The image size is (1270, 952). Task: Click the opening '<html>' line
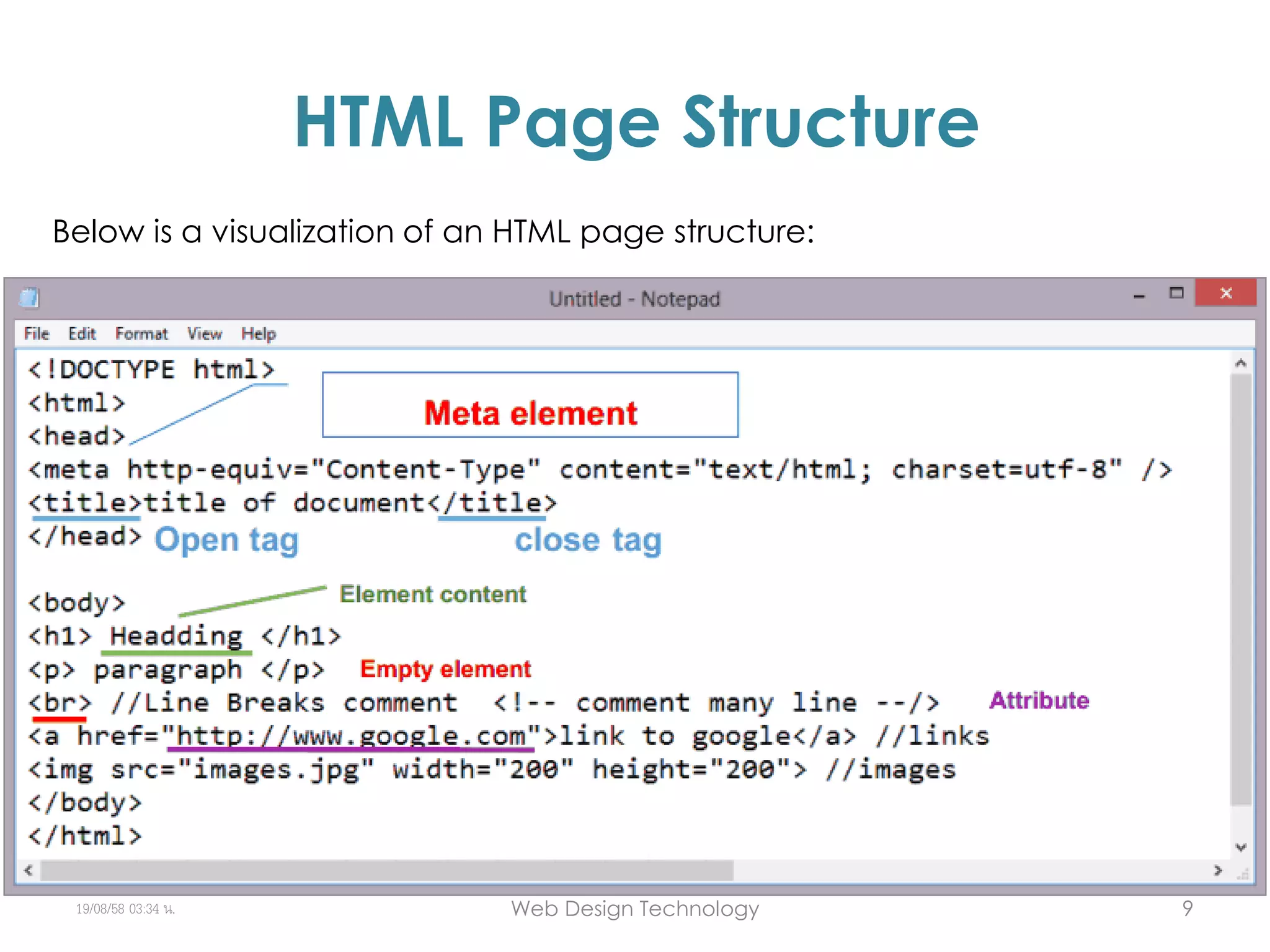76,403
